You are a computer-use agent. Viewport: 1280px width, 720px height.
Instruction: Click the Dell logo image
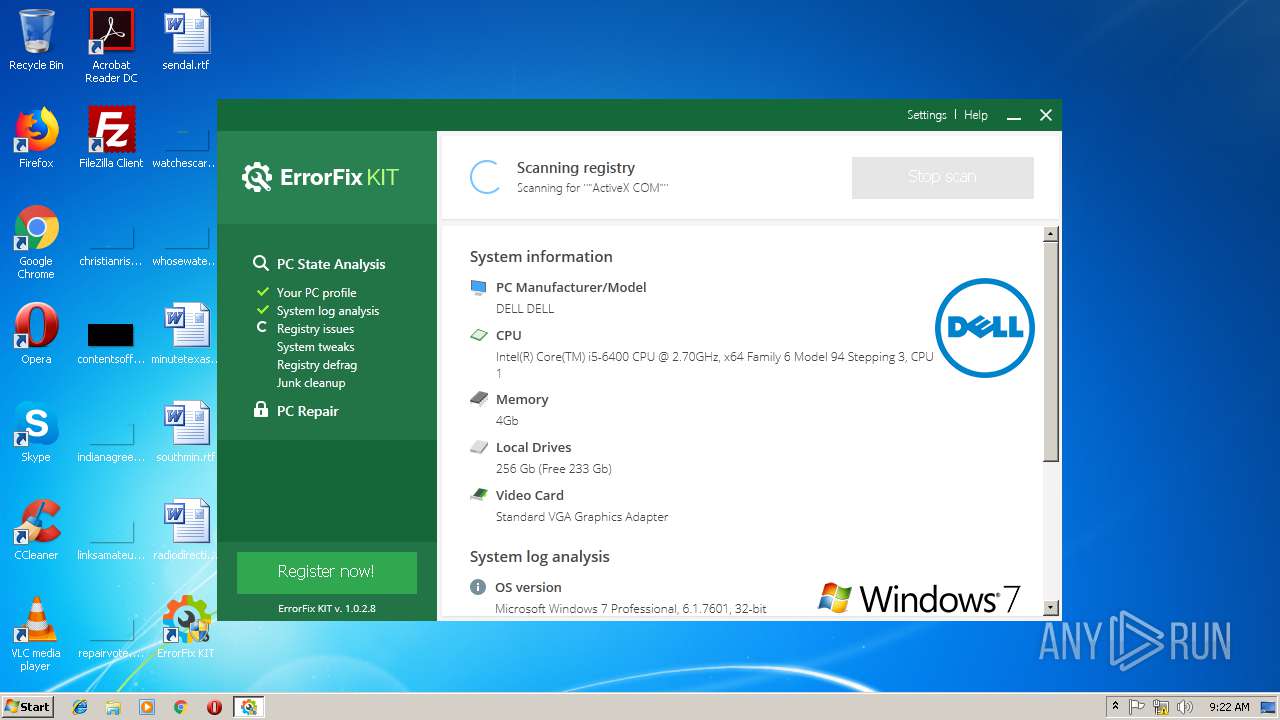point(984,328)
